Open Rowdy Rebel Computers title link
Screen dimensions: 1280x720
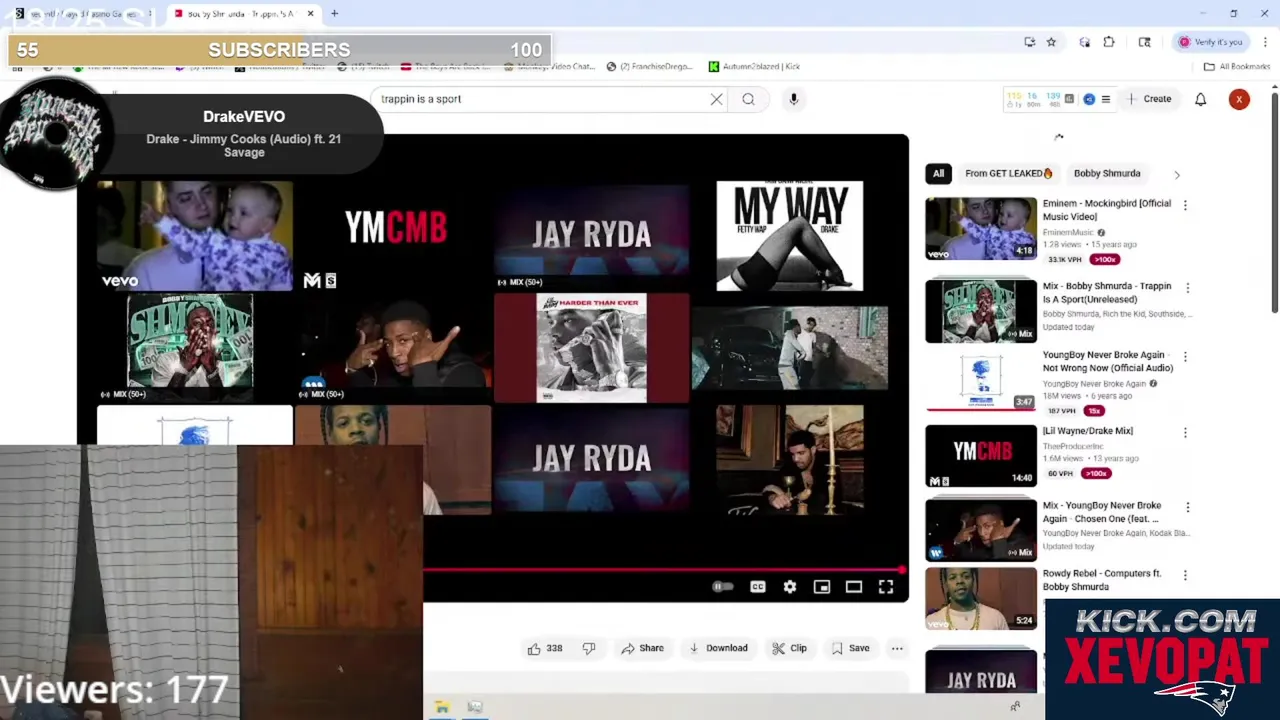[1102, 580]
